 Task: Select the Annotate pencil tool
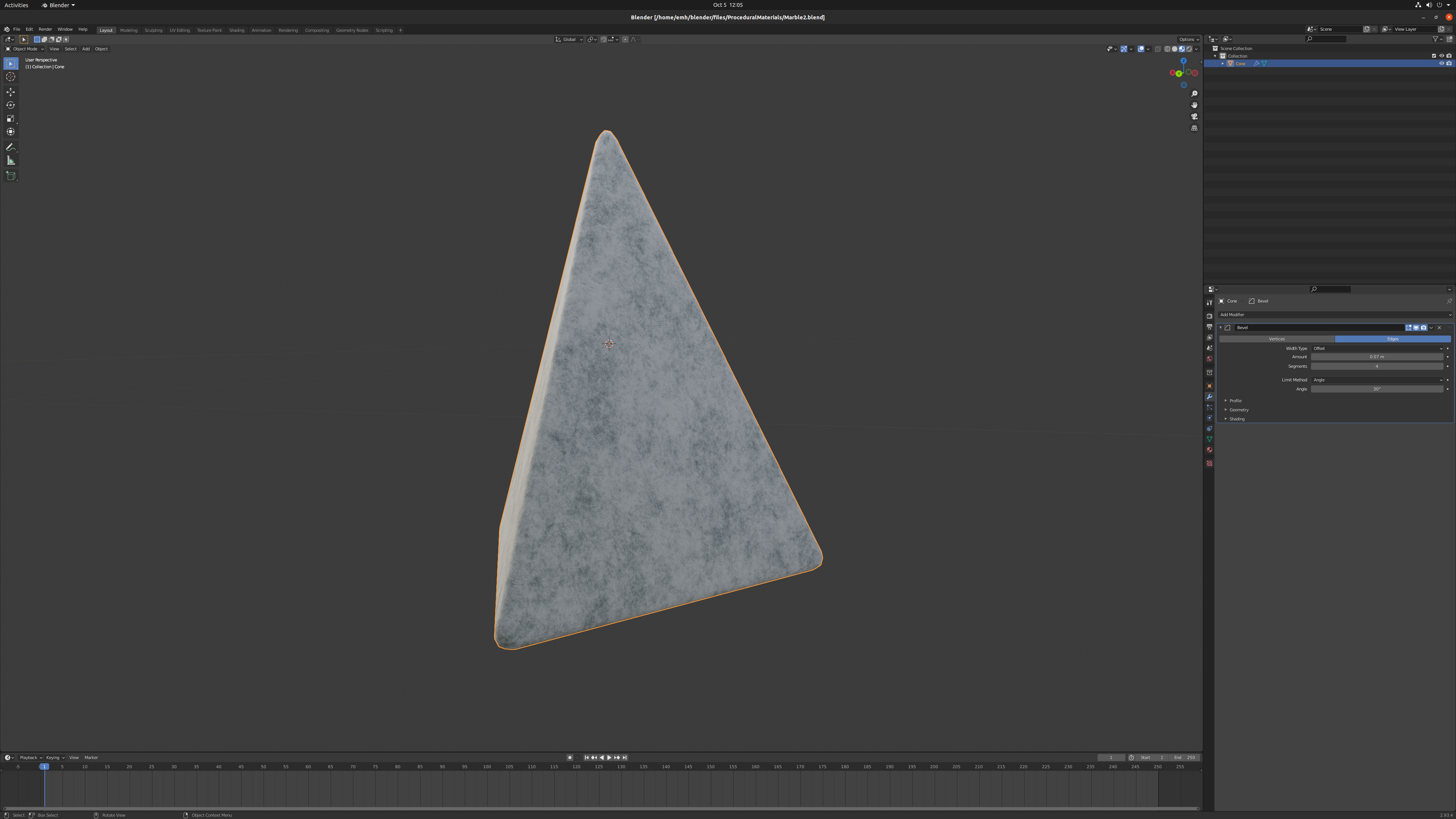[11, 147]
